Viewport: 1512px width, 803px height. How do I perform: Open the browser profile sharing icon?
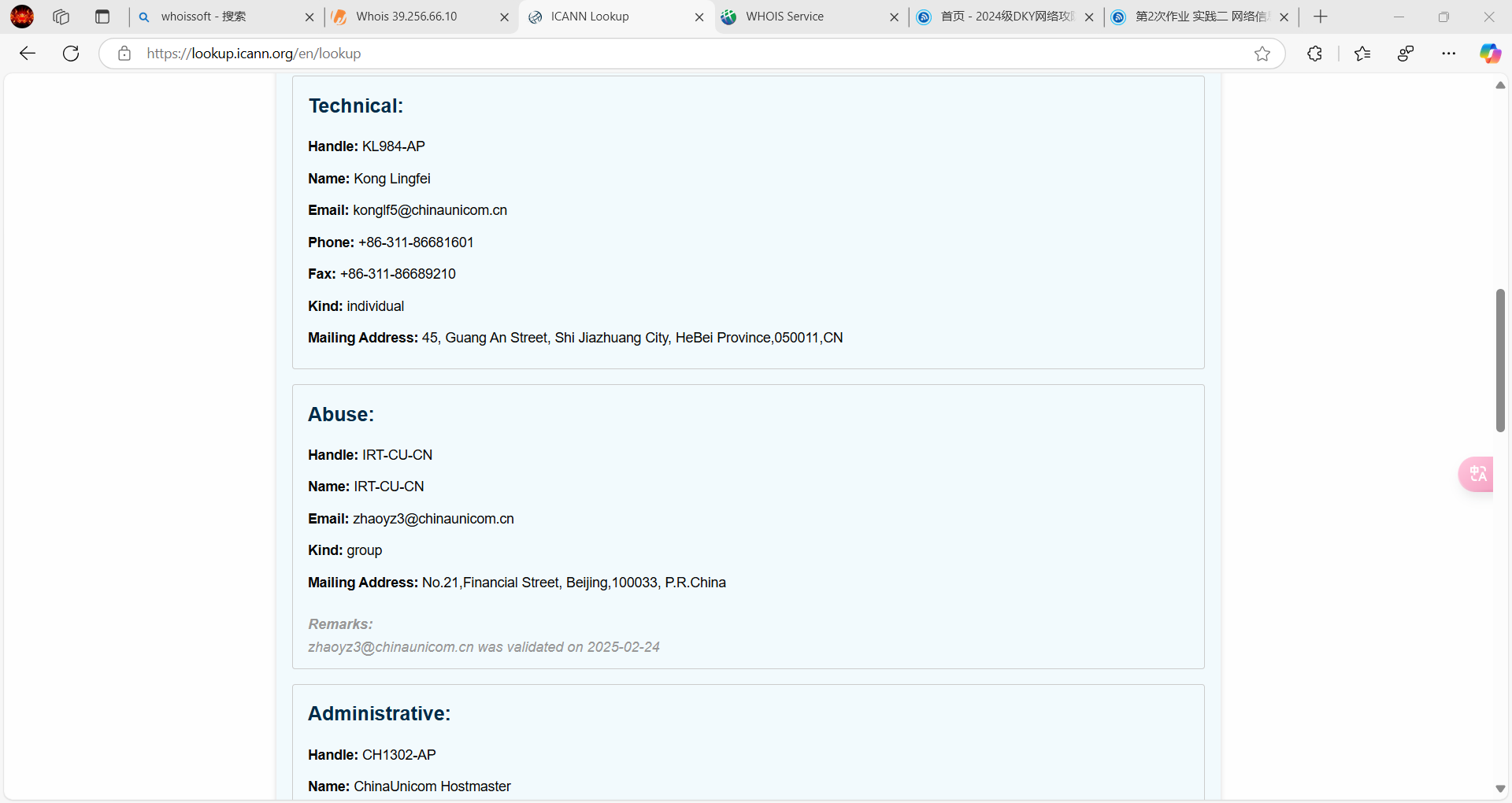[x=1406, y=54]
